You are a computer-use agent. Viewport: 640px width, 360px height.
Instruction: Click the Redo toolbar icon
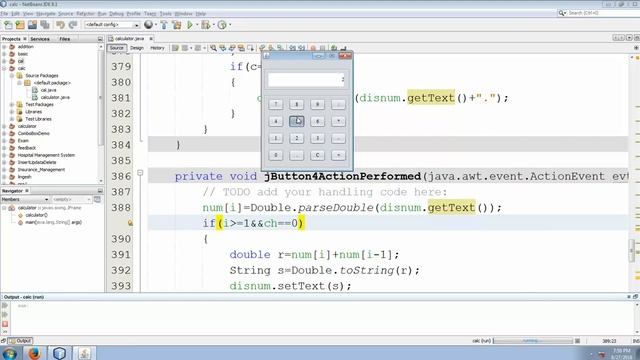[73, 25]
